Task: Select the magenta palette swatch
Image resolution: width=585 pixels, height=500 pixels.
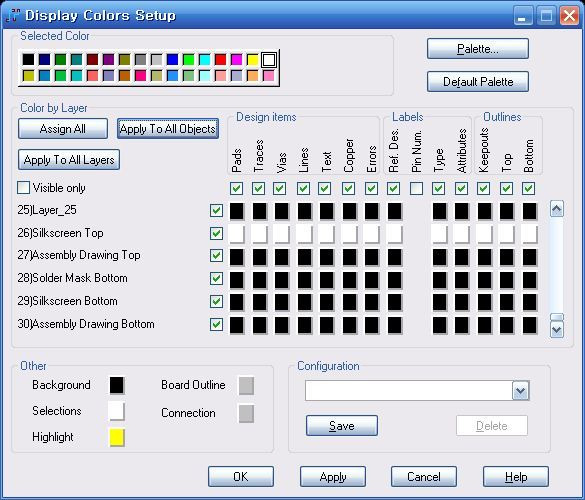Action: [x=236, y=60]
